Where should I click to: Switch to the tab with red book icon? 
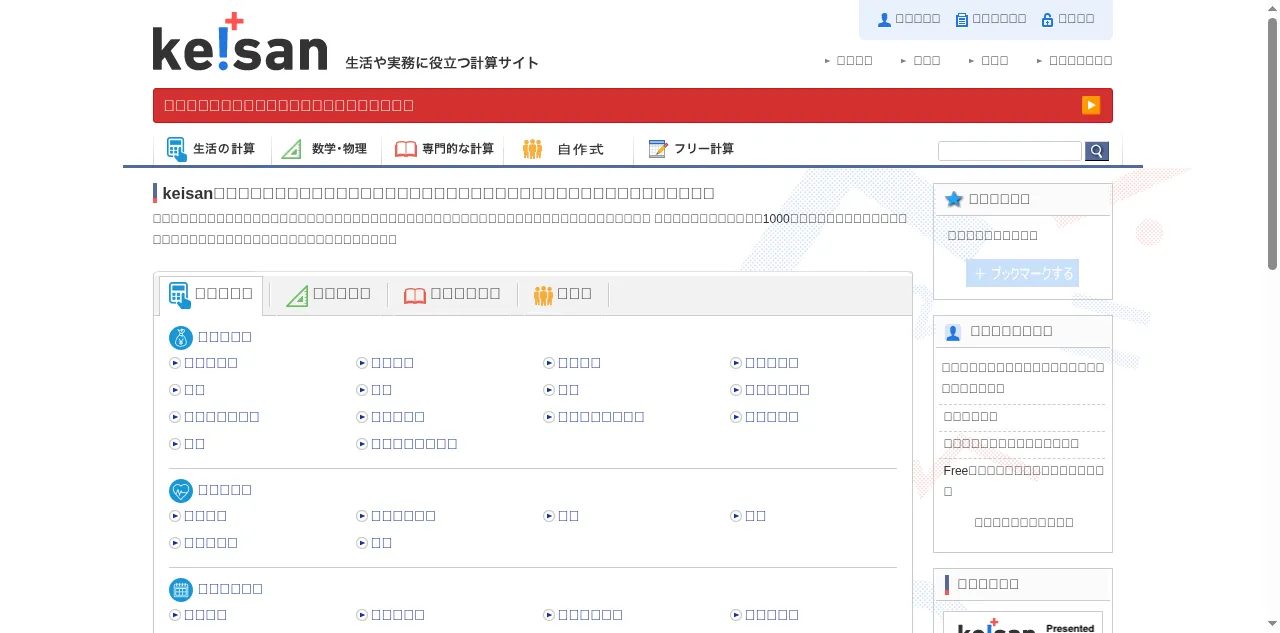(x=452, y=294)
